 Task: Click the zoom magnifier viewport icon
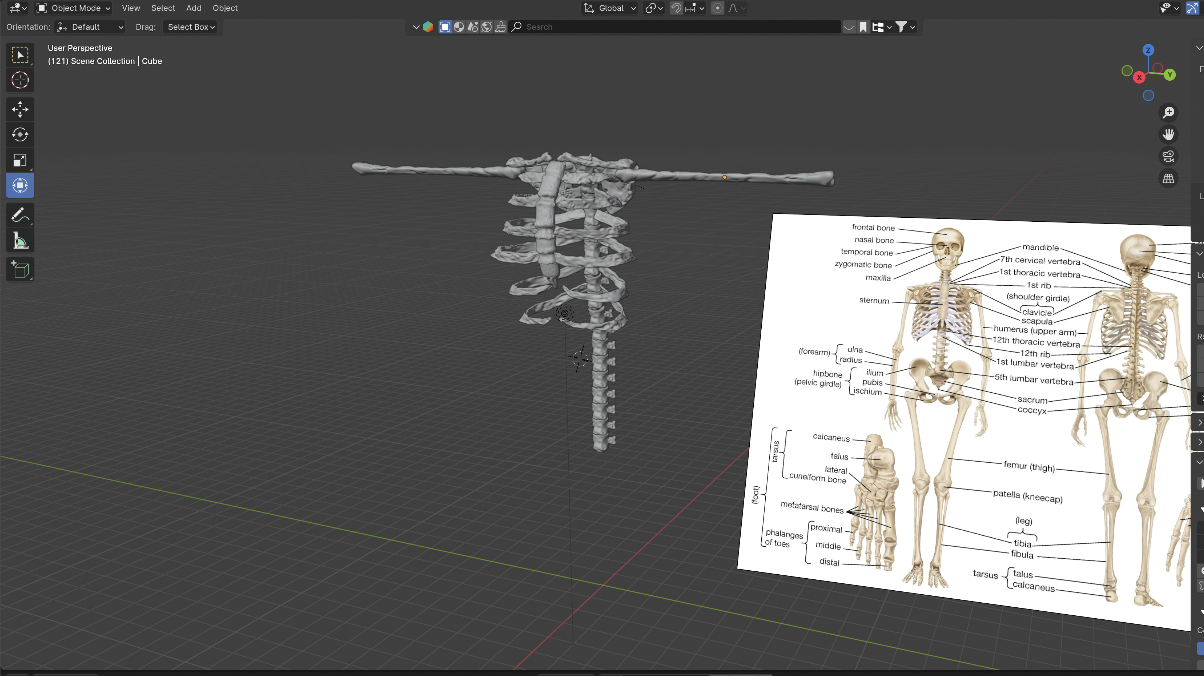pyautogui.click(x=1168, y=113)
